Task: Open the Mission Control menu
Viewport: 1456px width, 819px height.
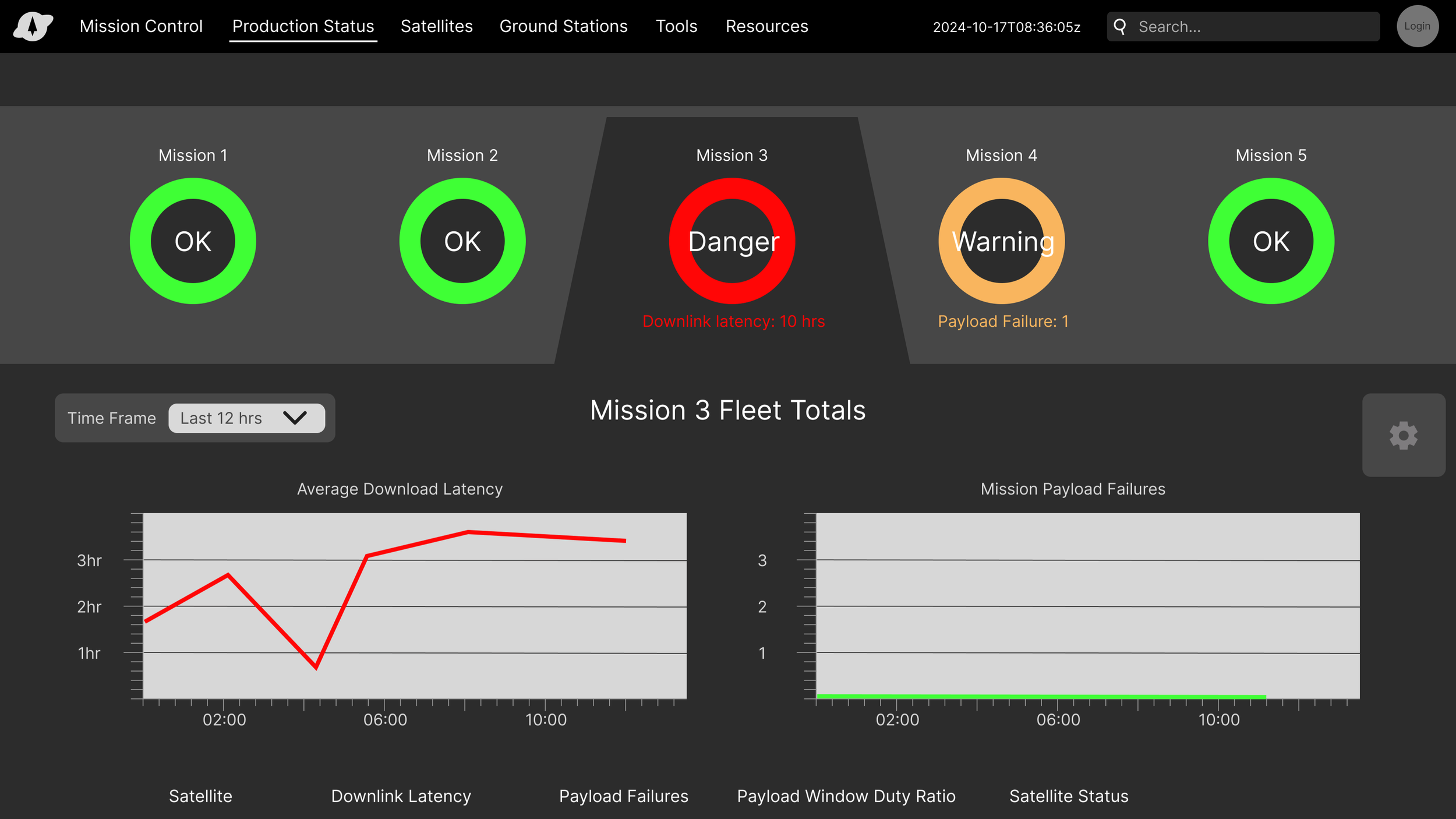Action: click(141, 26)
